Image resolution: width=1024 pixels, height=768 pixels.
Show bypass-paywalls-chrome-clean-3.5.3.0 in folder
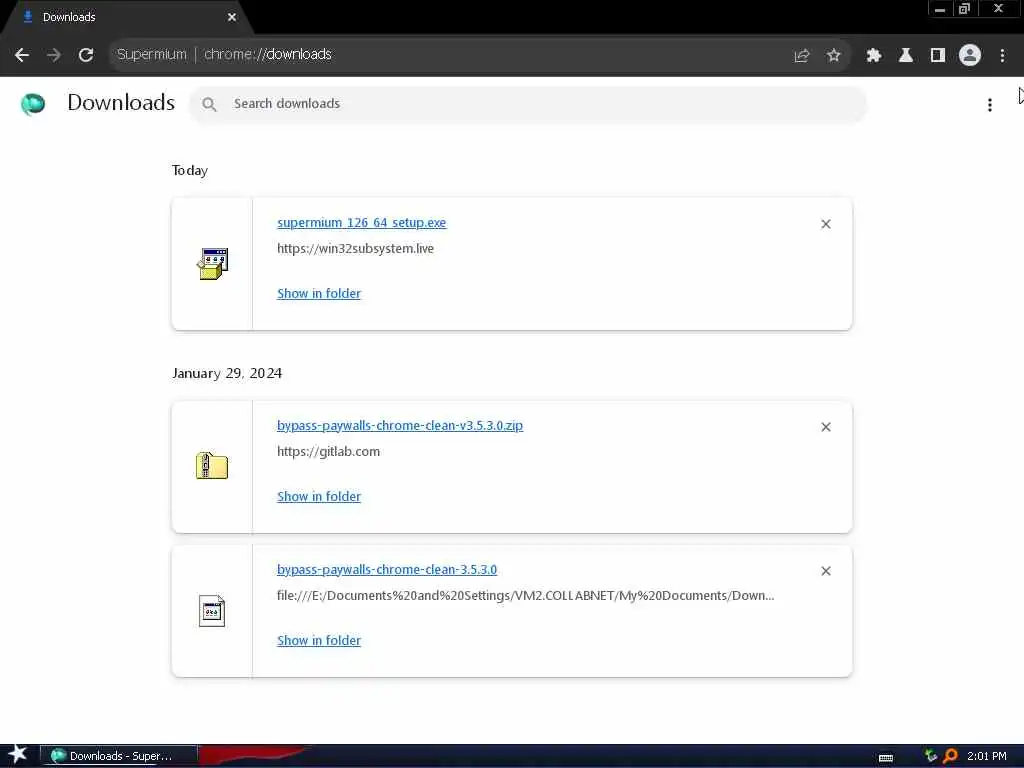(x=319, y=641)
